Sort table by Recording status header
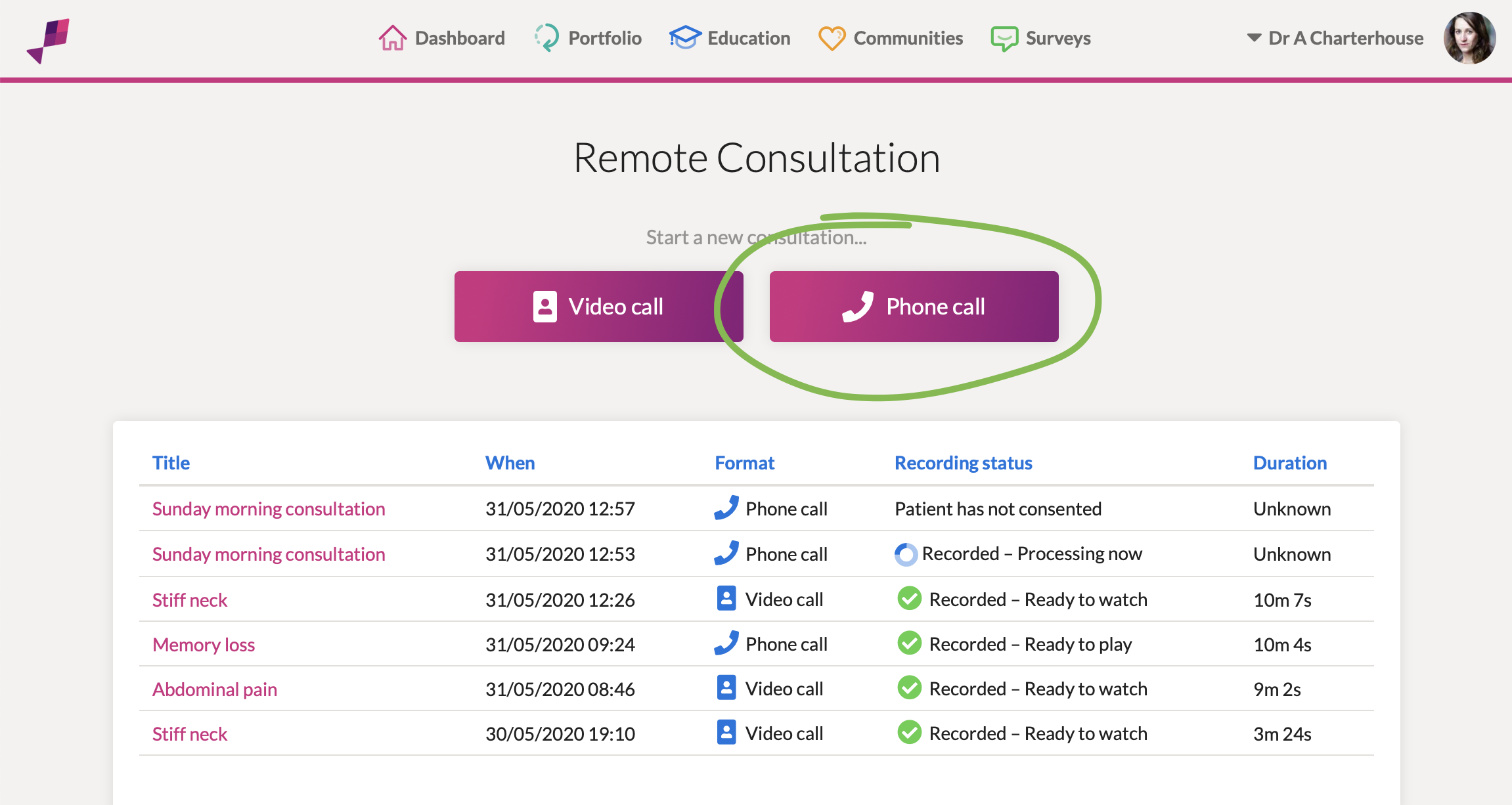Viewport: 1512px width, 805px height. click(963, 463)
